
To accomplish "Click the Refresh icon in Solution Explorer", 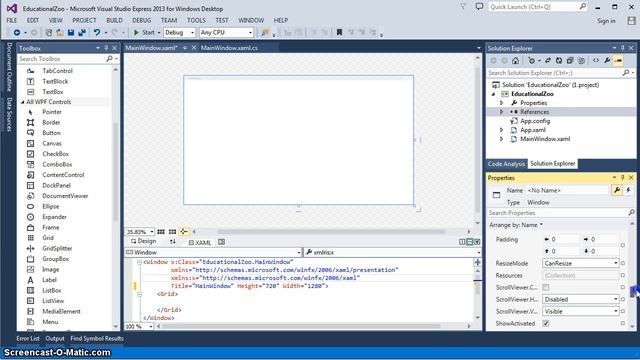I will coord(559,60).
